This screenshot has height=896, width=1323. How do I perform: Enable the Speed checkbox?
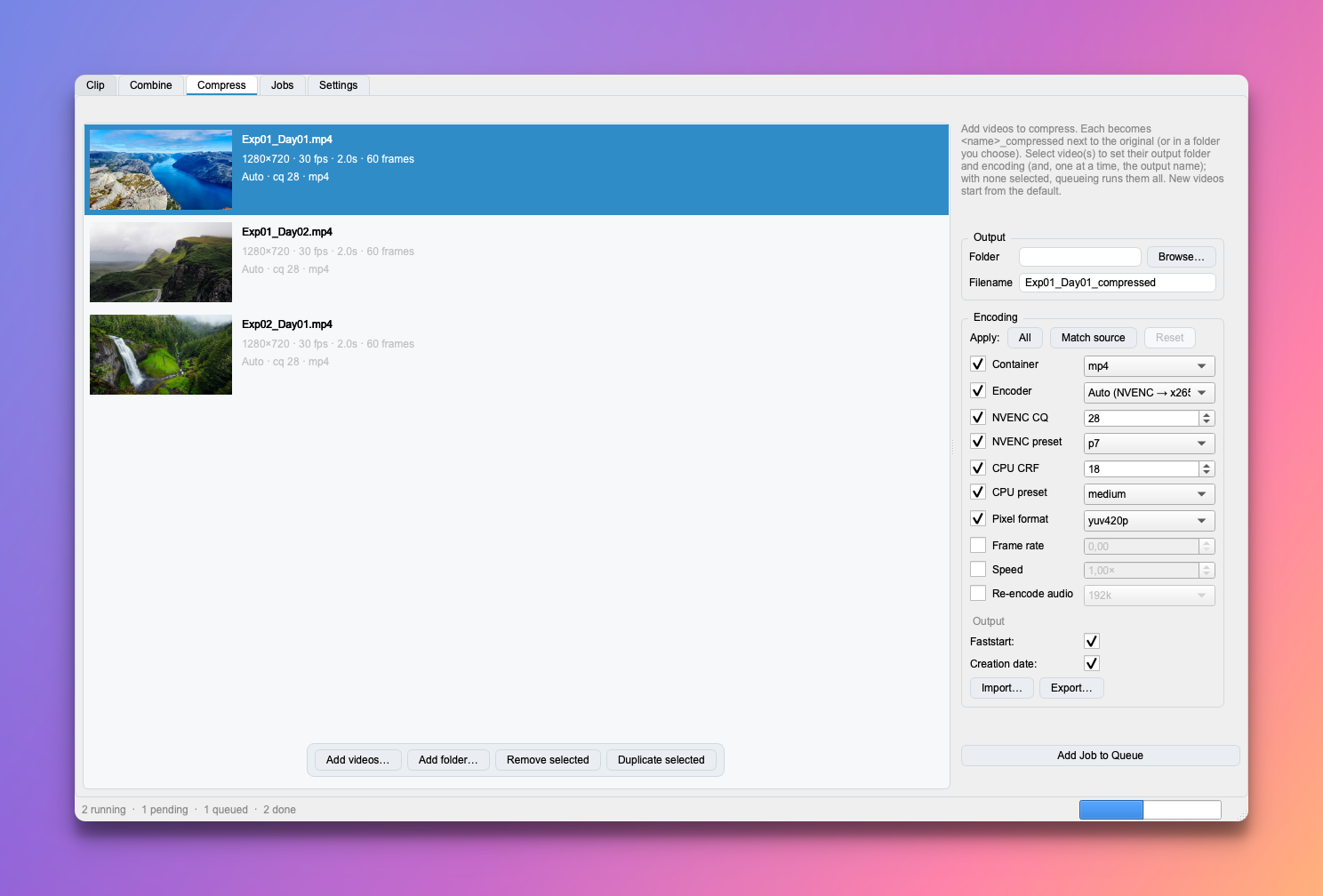[978, 570]
